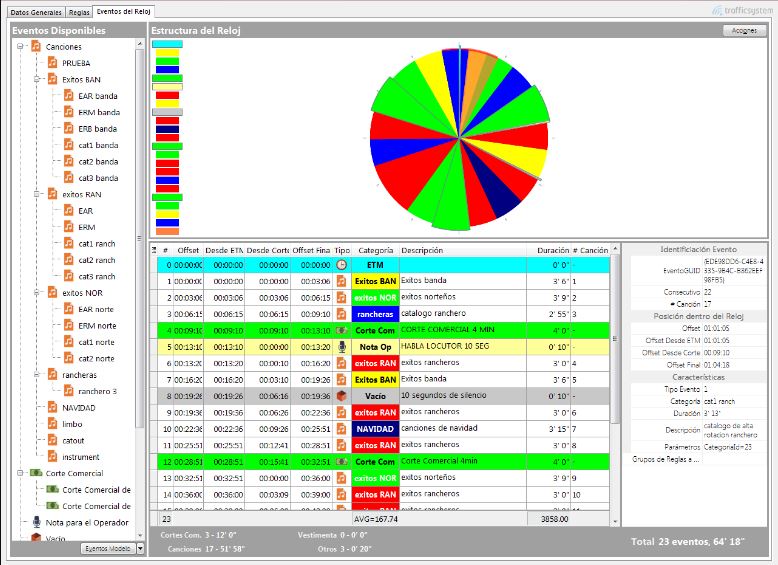The image size is (778, 565).
Task: Open the Reglas tab
Action: coord(80,10)
